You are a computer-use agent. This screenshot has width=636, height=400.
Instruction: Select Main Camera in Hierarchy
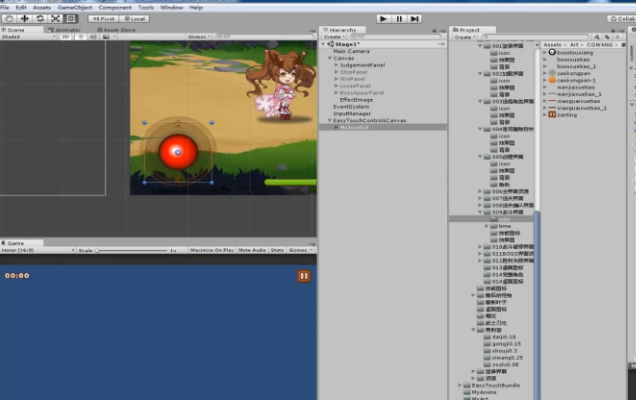tap(351, 51)
